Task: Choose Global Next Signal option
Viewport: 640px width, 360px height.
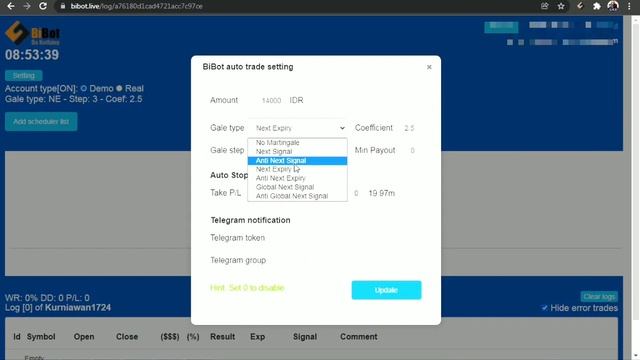Action: coord(298,187)
